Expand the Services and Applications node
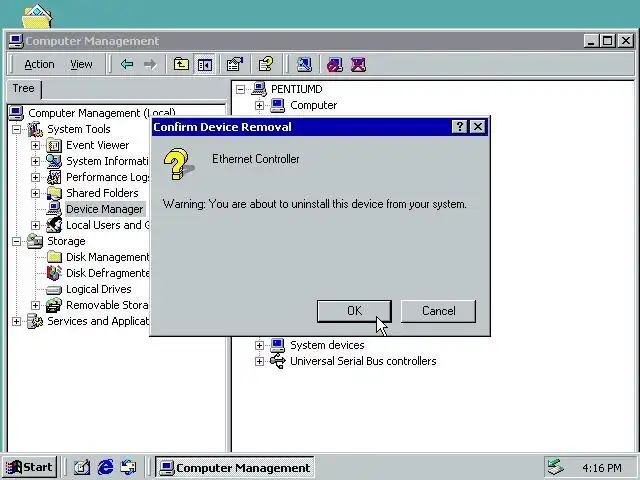 (x=16, y=321)
